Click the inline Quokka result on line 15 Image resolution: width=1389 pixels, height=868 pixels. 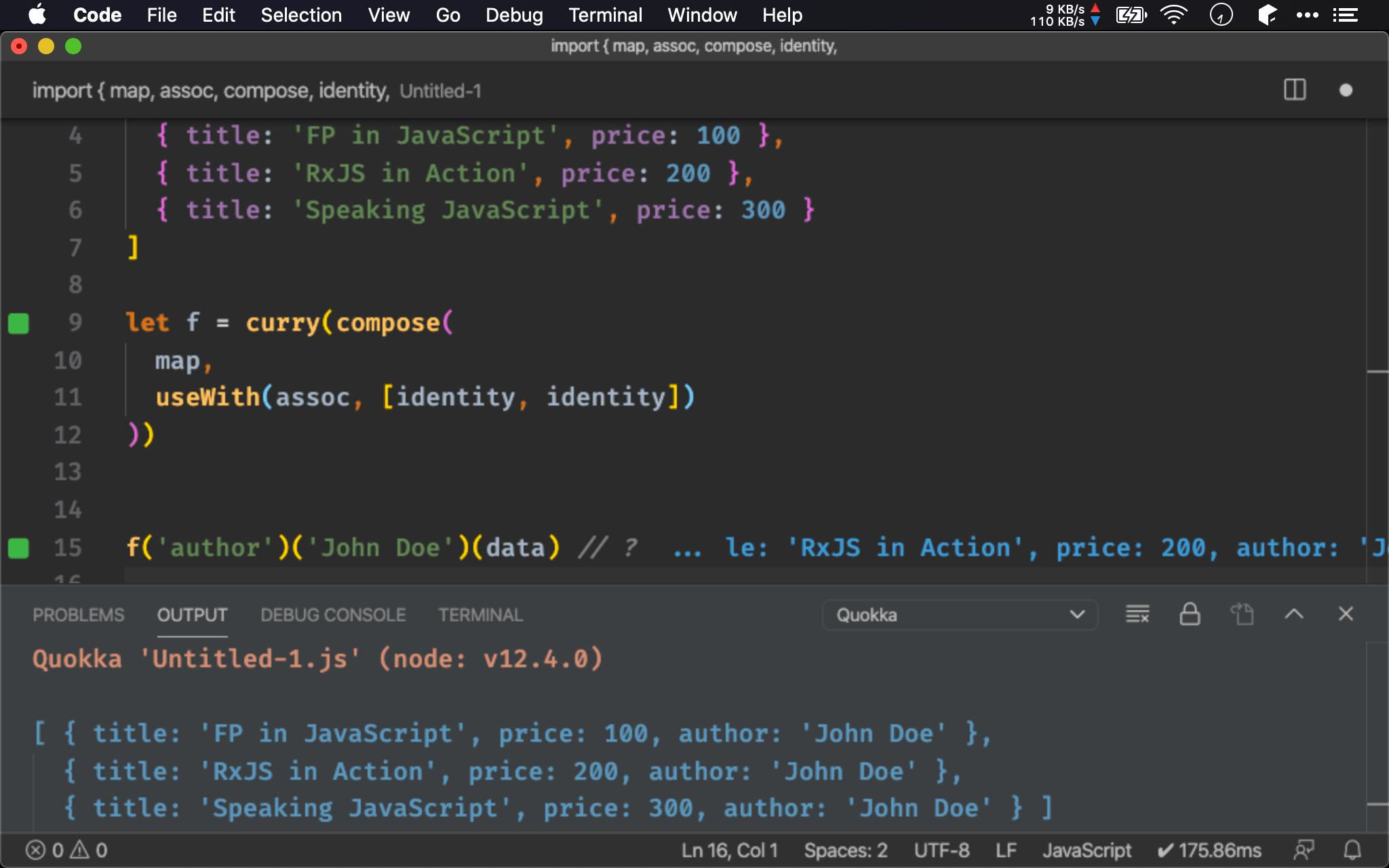1031,548
